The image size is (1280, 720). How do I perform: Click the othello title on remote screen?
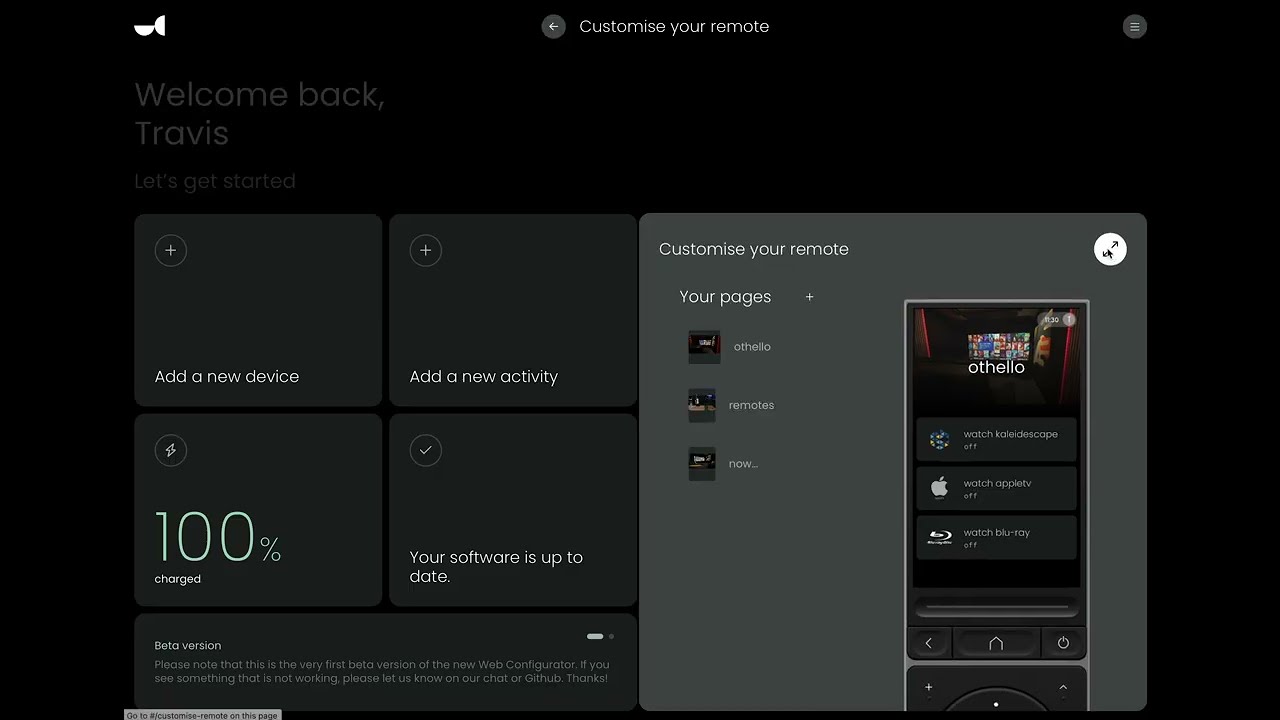click(x=996, y=367)
